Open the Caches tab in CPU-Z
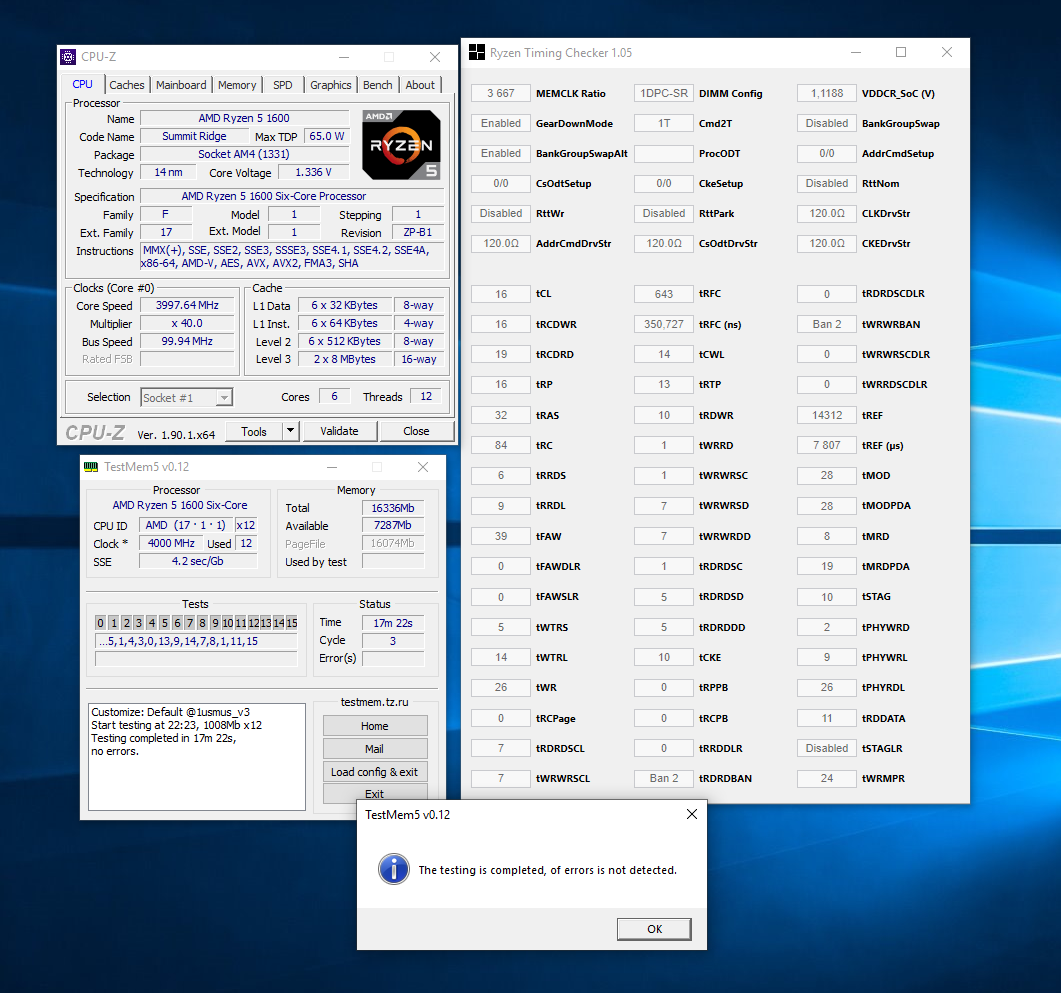This screenshot has width=1061, height=993. click(x=127, y=85)
